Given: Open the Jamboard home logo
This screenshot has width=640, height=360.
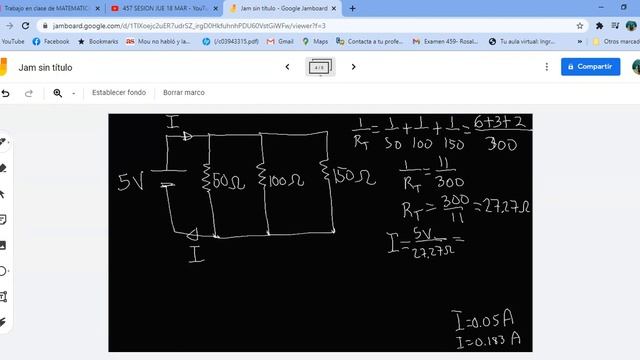Looking at the screenshot, I should [x=3, y=67].
